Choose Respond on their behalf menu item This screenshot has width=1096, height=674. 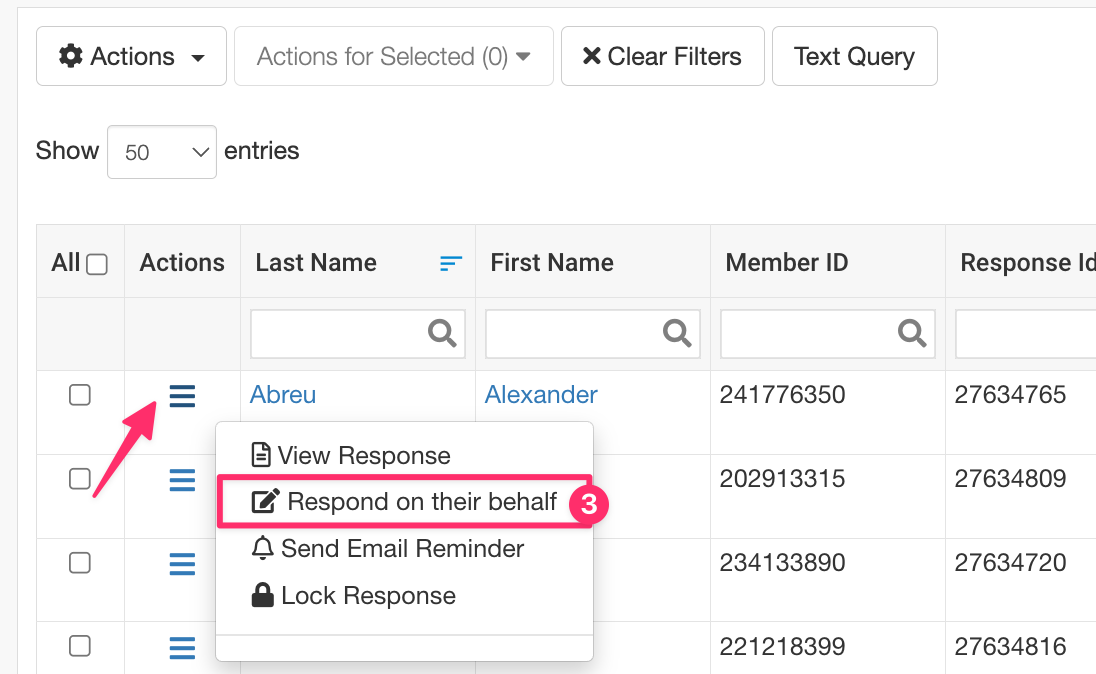click(x=404, y=502)
